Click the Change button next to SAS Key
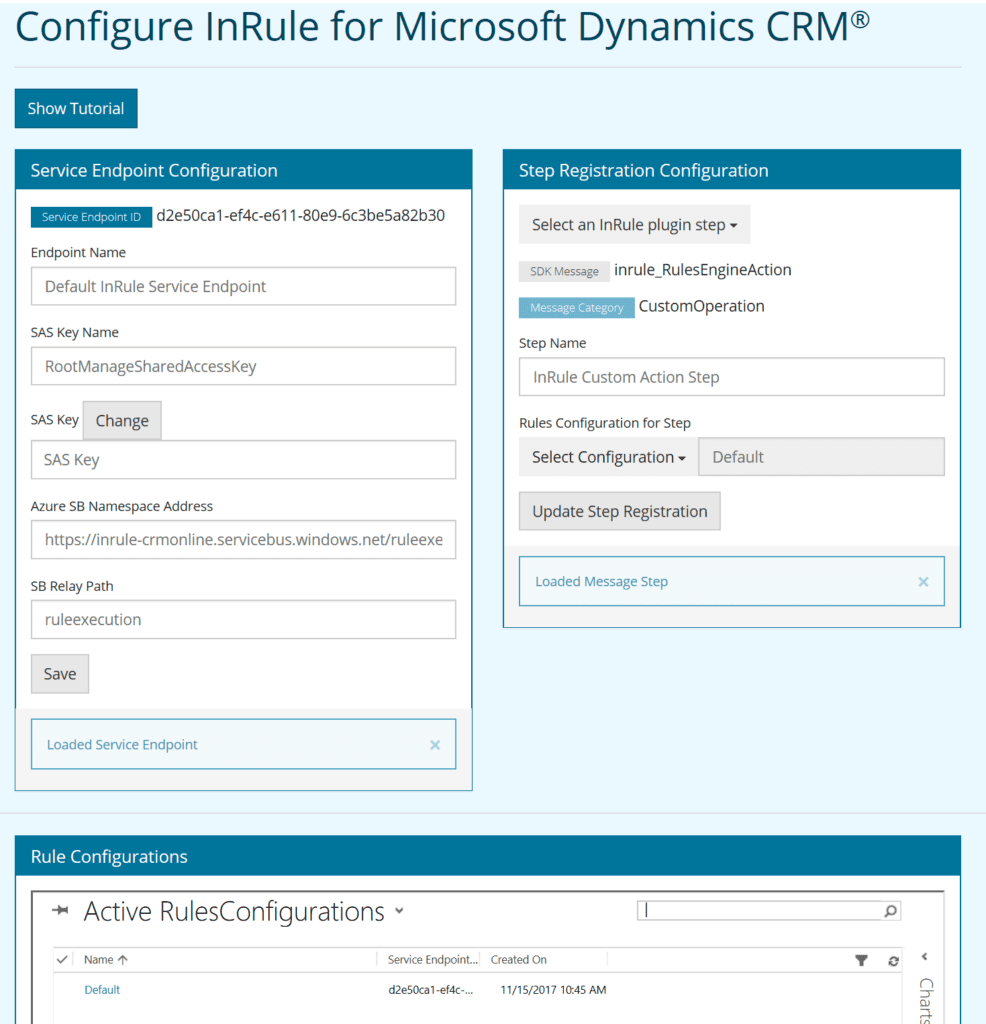986x1024 pixels. pyautogui.click(x=122, y=421)
